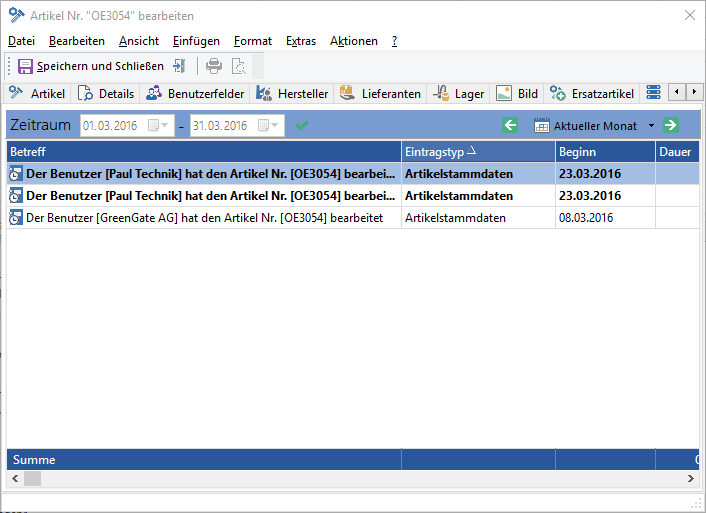Open the Bearbeiten menu
Viewport: 706px width, 513px height.
[77, 41]
